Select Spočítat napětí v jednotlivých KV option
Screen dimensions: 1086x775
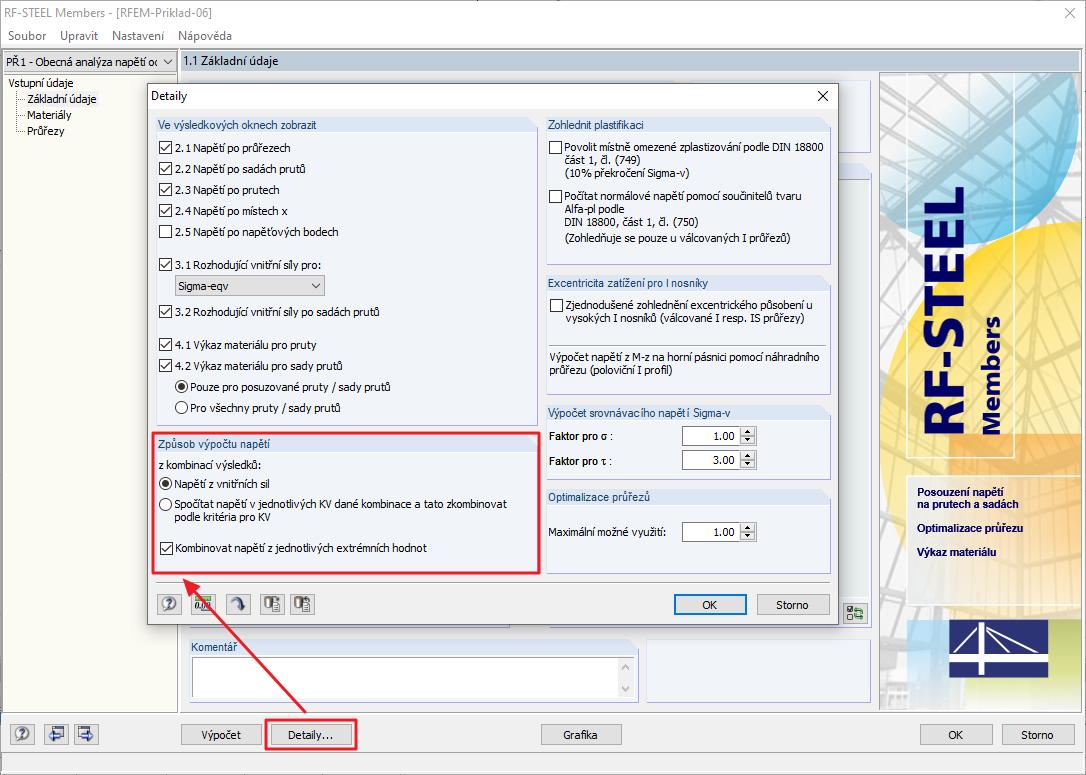coord(166,504)
